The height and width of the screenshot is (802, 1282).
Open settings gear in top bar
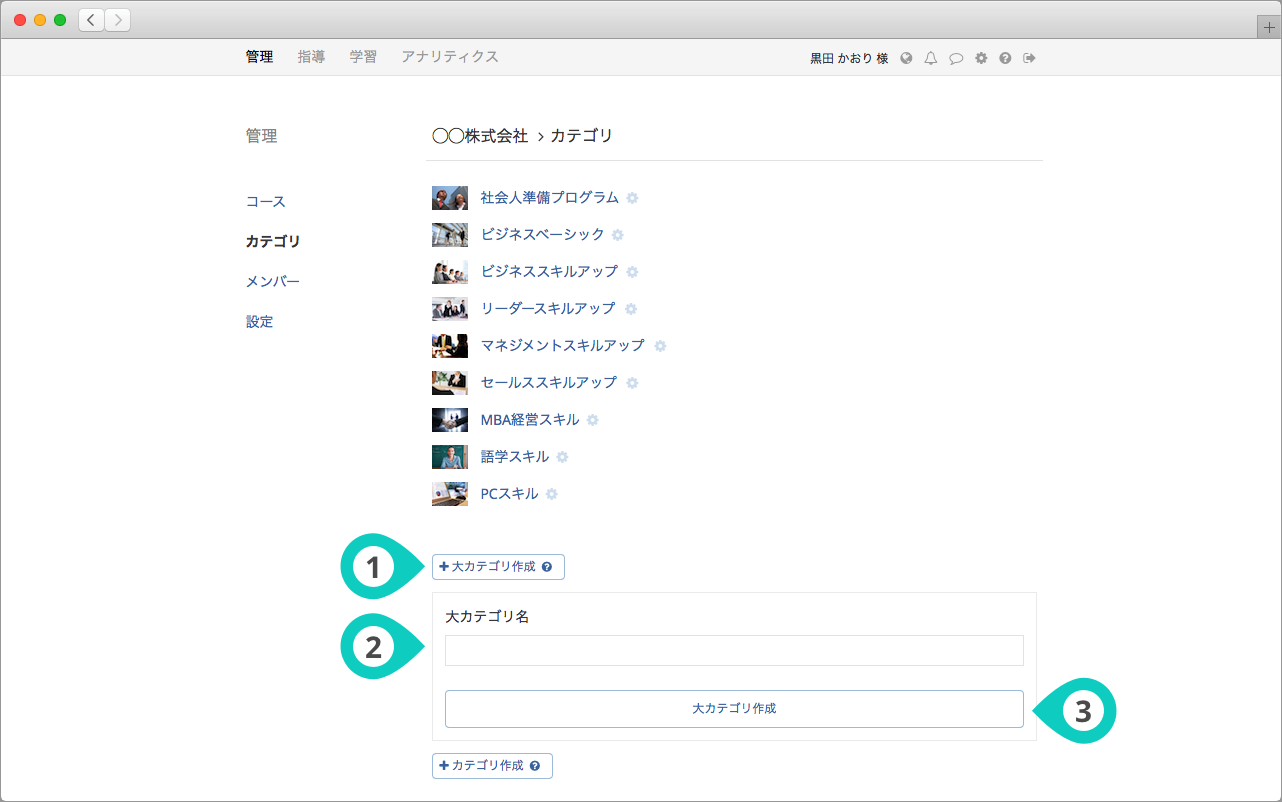coord(981,58)
